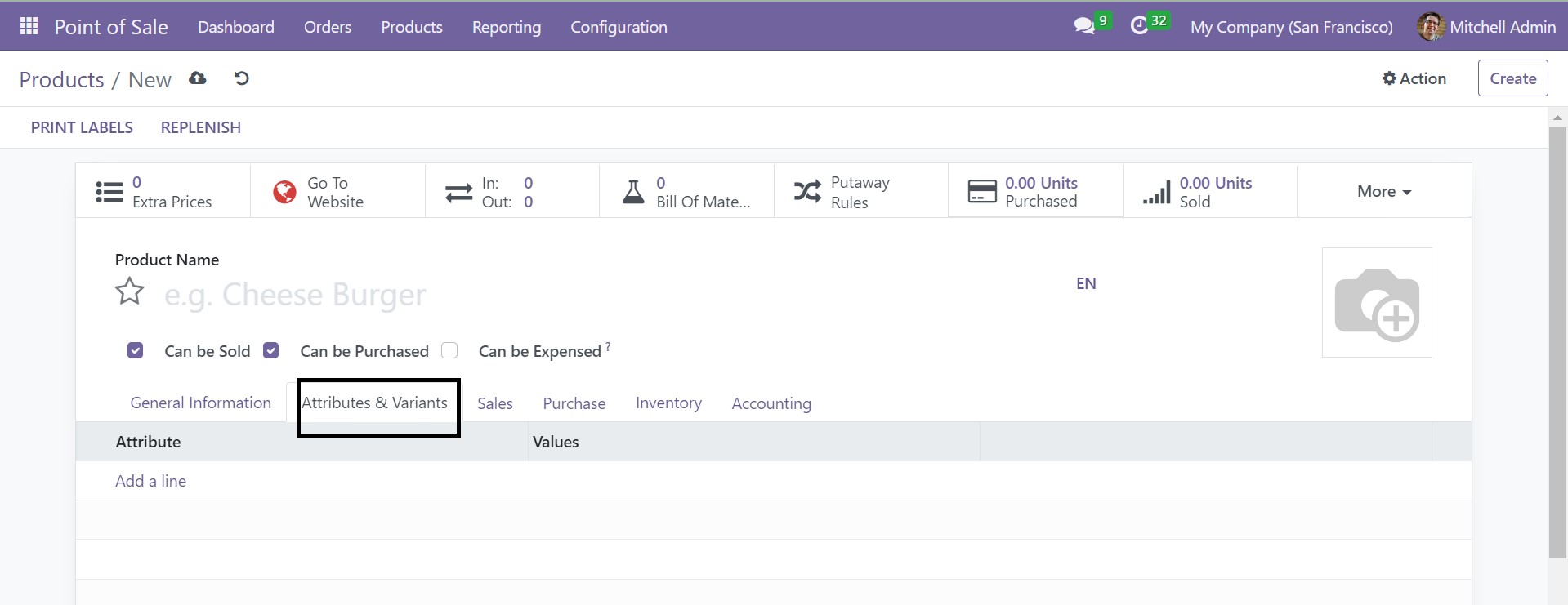Screen dimensions: 1568x605
Task: Switch to the Inventory tab
Action: coord(668,403)
